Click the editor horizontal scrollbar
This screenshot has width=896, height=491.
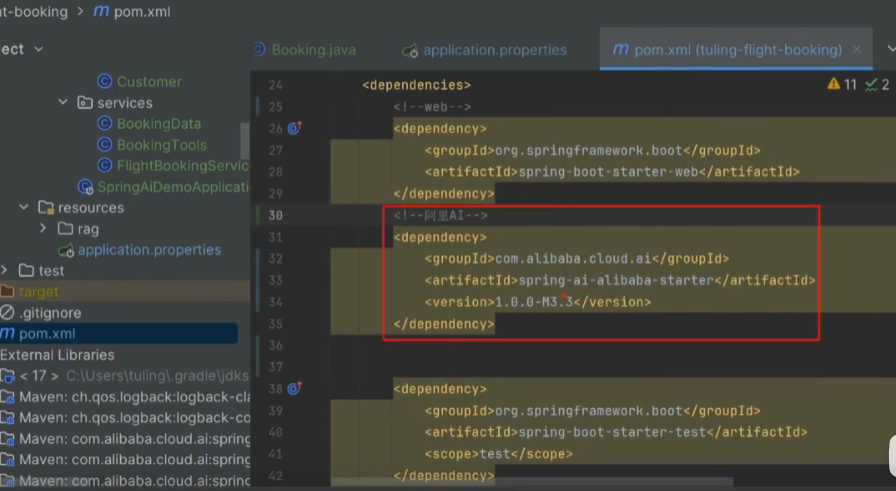tap(531, 482)
